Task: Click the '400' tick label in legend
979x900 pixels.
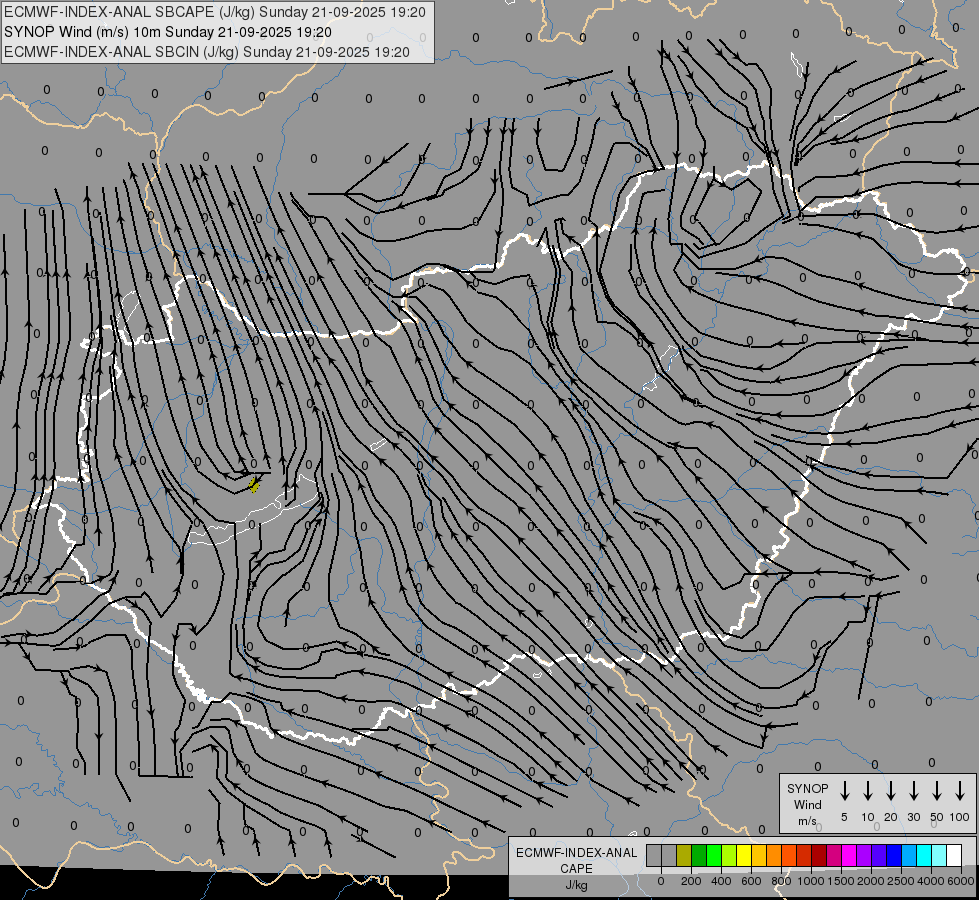Action: pos(721,881)
